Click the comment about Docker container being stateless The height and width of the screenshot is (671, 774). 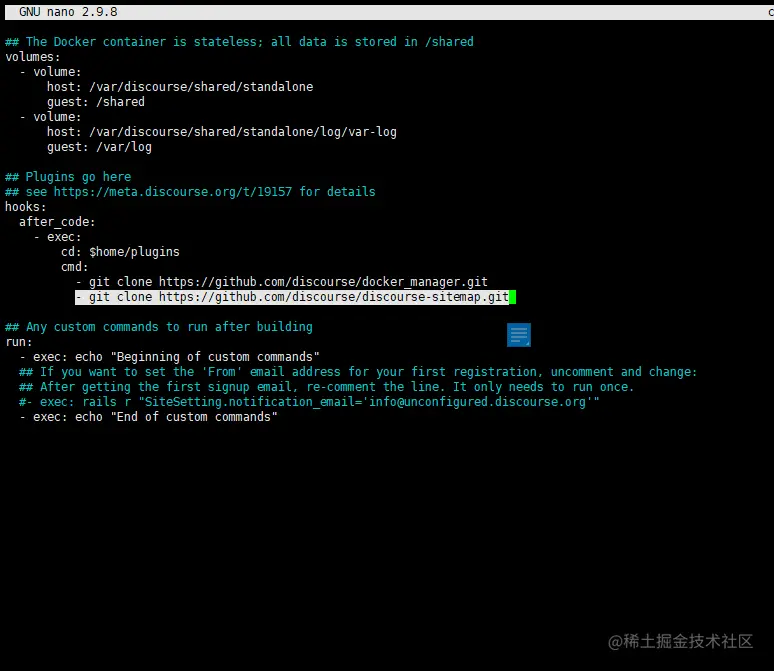pos(239,41)
